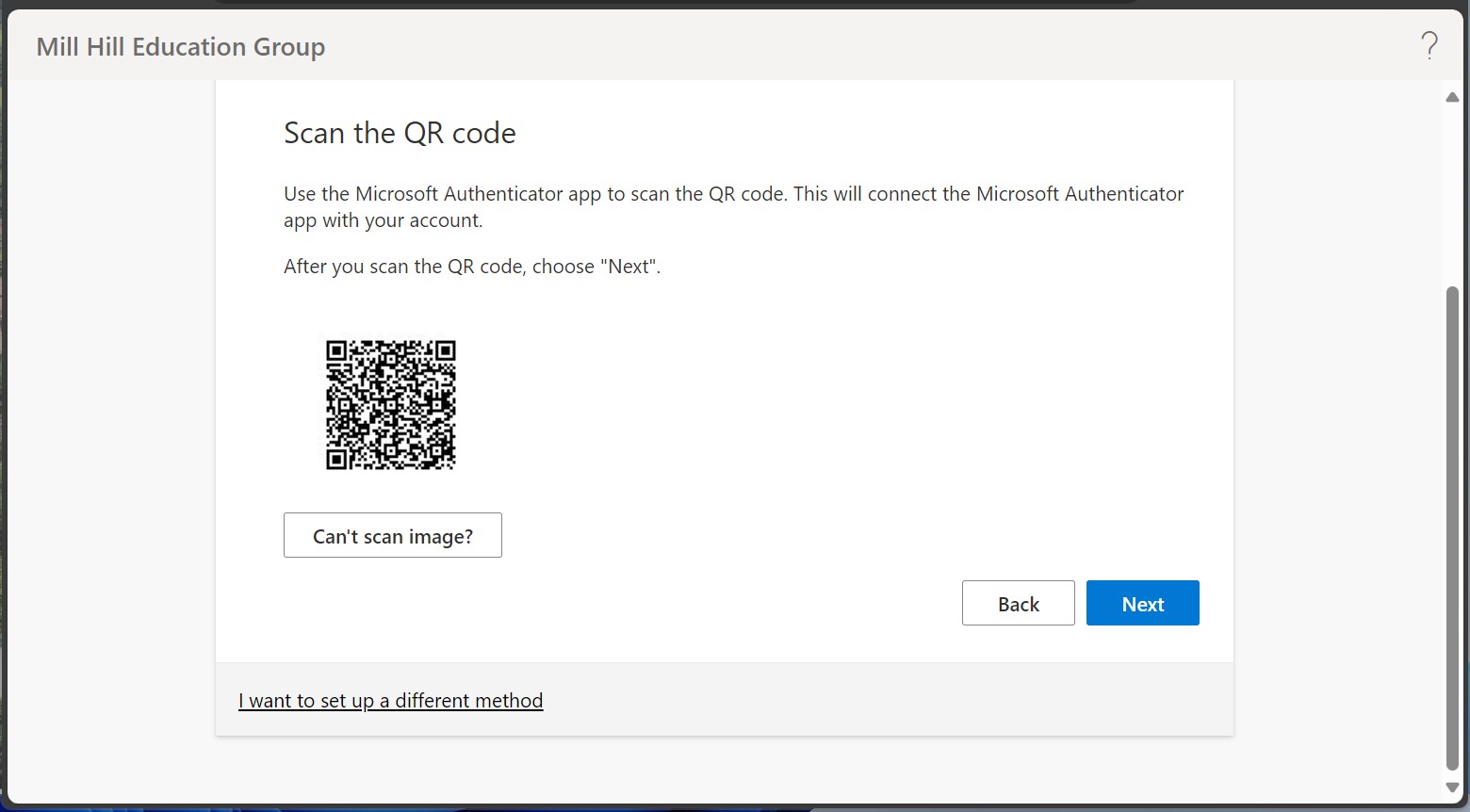Click the scrollbar down arrow
Screen dimensions: 1470x812
tap(1452, 788)
